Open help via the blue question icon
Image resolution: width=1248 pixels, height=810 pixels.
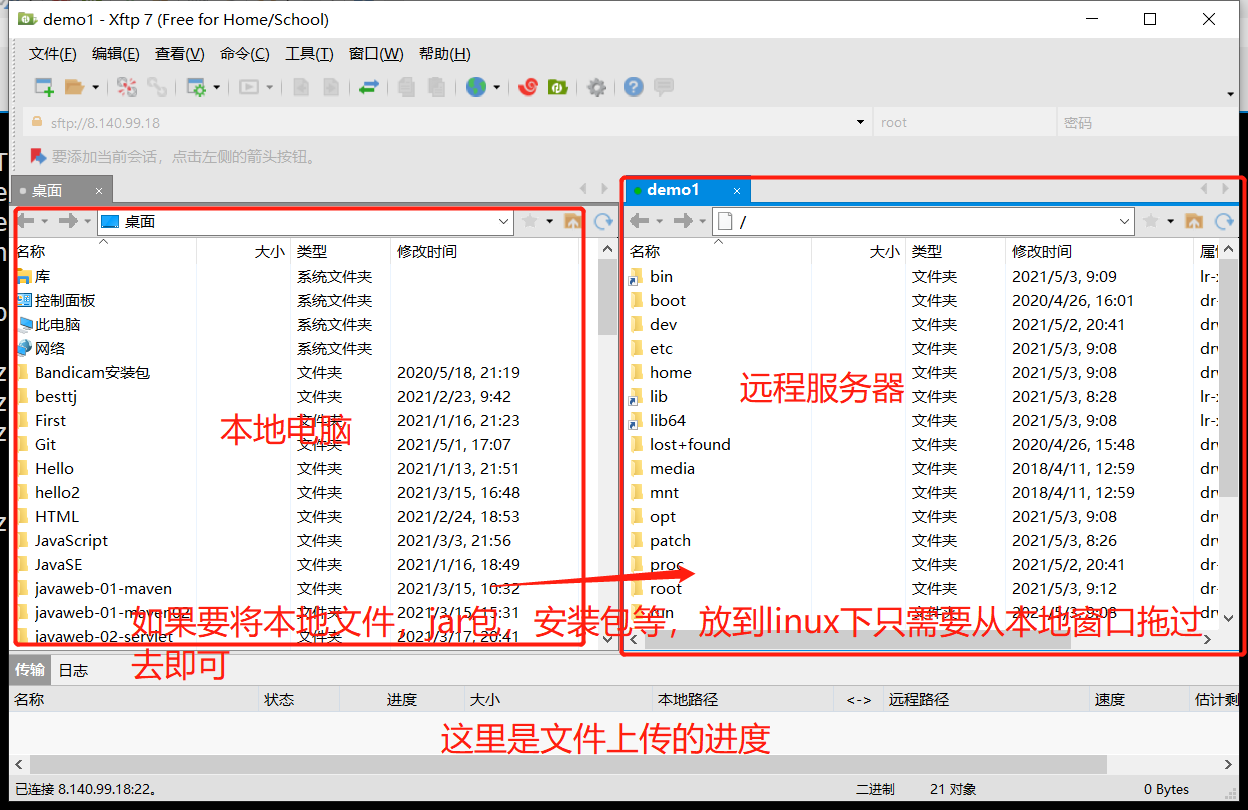(633, 87)
